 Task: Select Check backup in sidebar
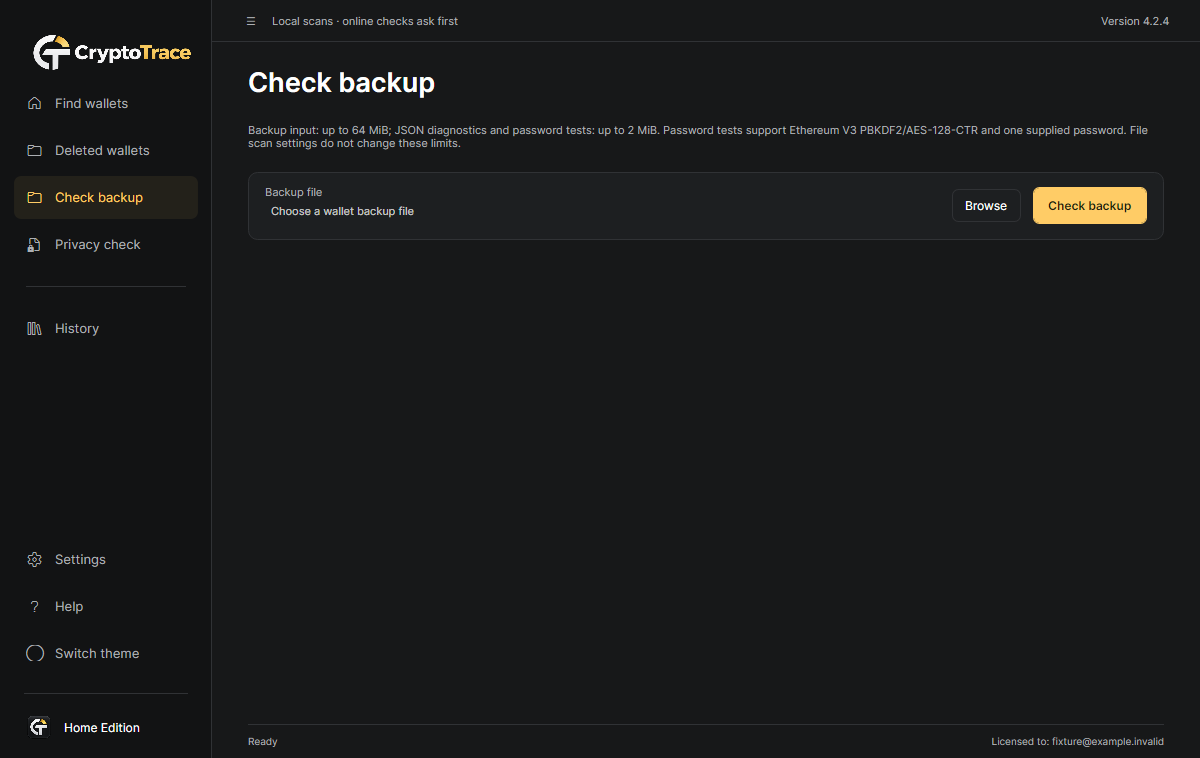106,197
